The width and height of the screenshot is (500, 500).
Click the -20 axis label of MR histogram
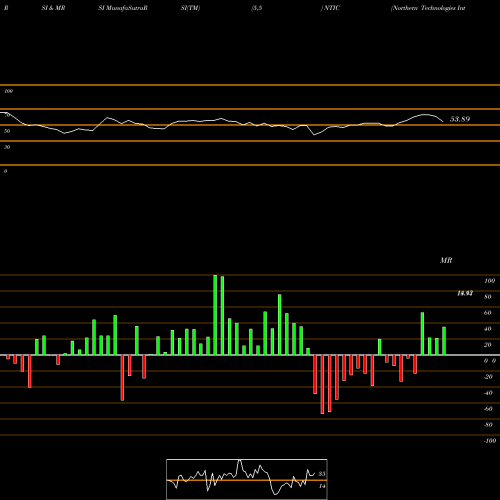tap(488, 377)
